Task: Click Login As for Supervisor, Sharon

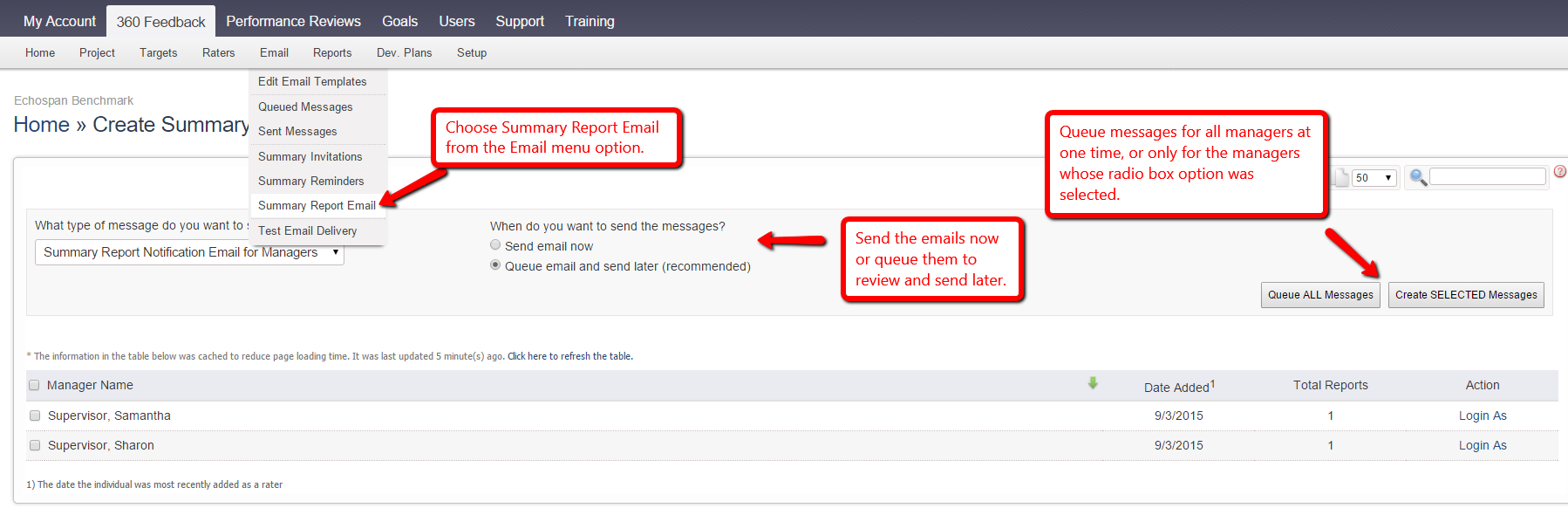Action: (1483, 445)
